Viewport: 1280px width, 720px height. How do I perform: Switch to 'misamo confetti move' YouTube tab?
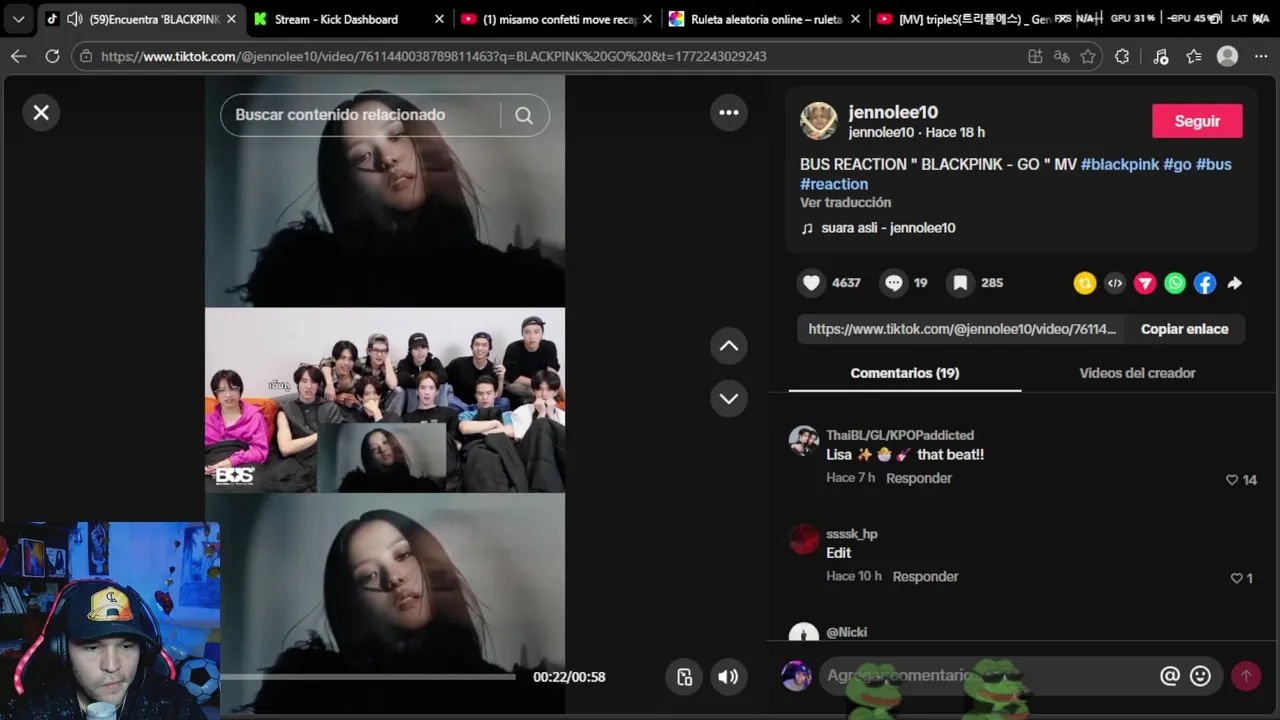point(556,19)
